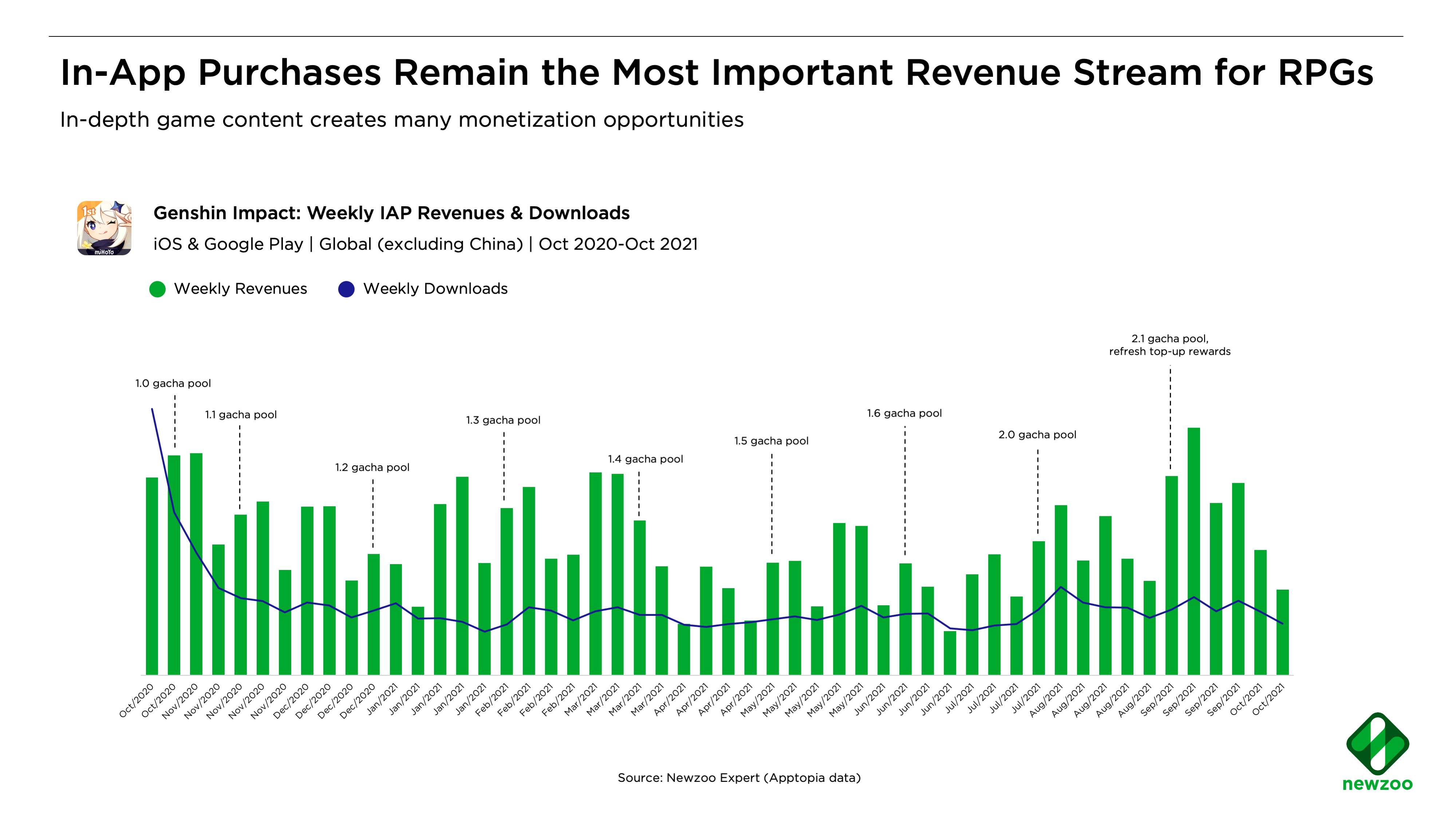The width and height of the screenshot is (1456, 819).
Task: Click the "1.6 gacha pool" annotation
Action: point(904,413)
